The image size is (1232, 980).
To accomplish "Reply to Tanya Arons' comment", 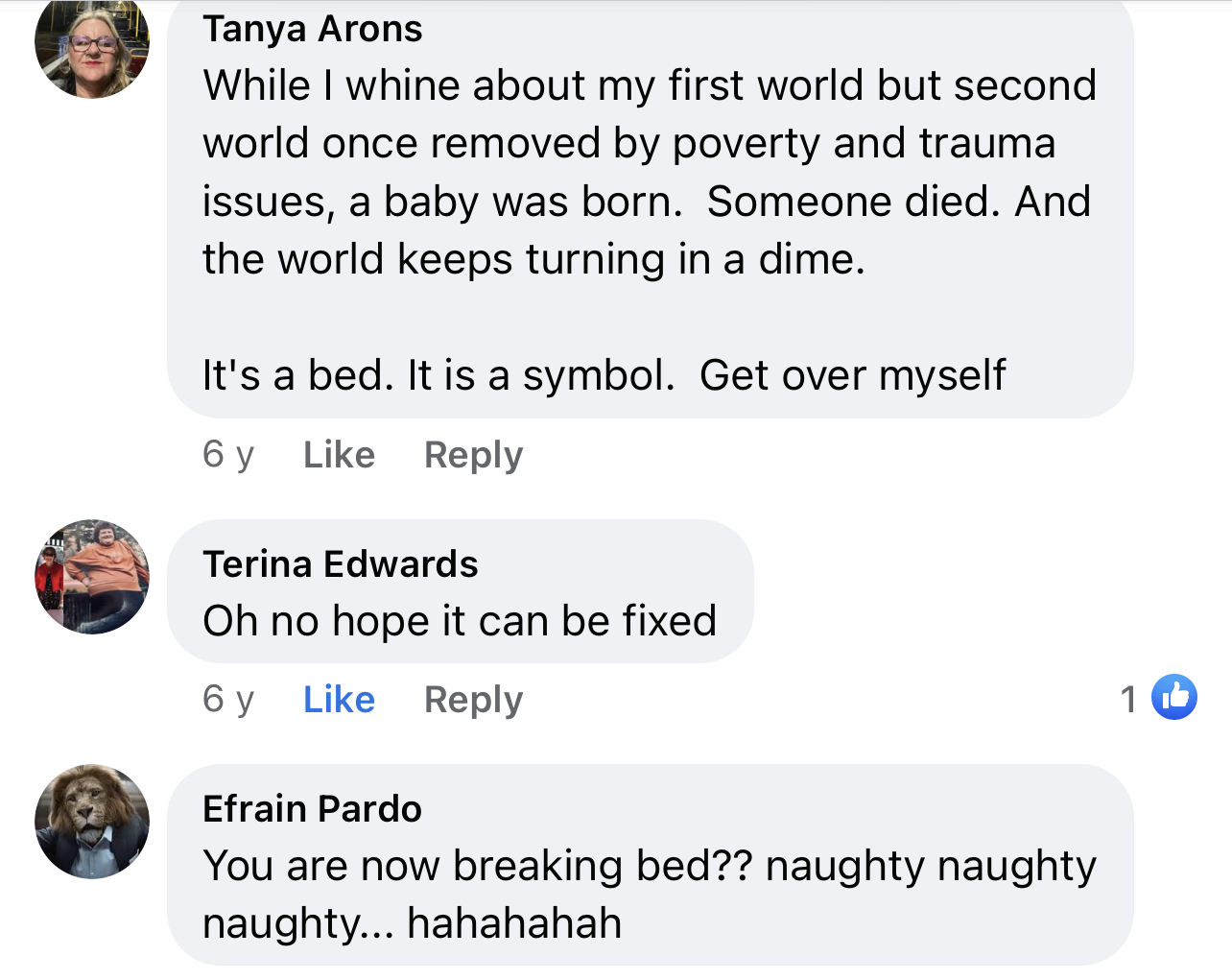I will point(474,455).
